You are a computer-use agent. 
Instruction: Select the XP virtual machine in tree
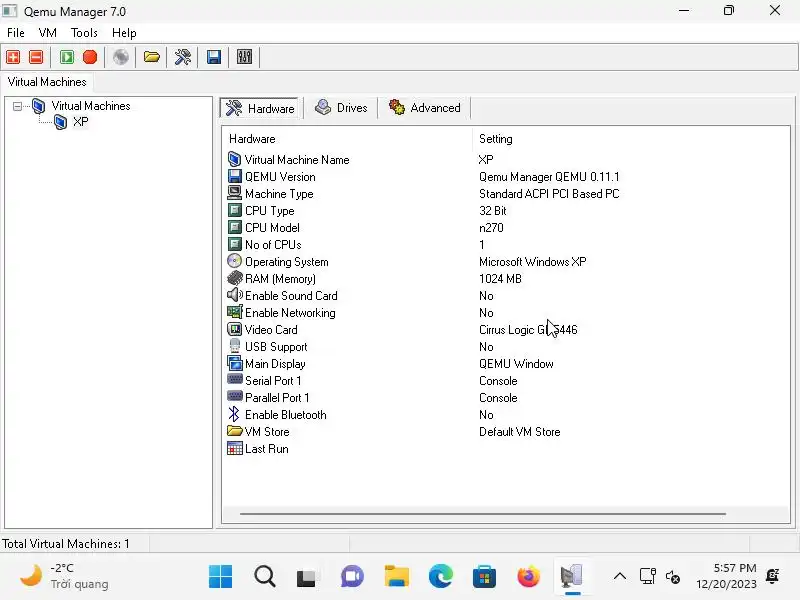click(80, 122)
